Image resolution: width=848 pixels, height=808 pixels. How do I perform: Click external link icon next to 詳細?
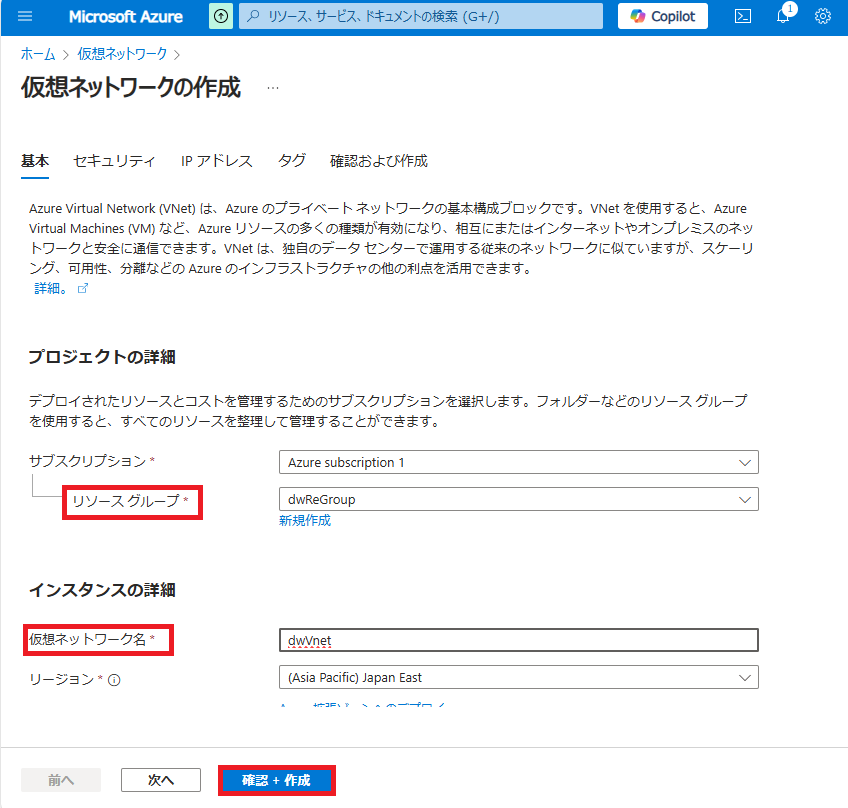(83, 288)
